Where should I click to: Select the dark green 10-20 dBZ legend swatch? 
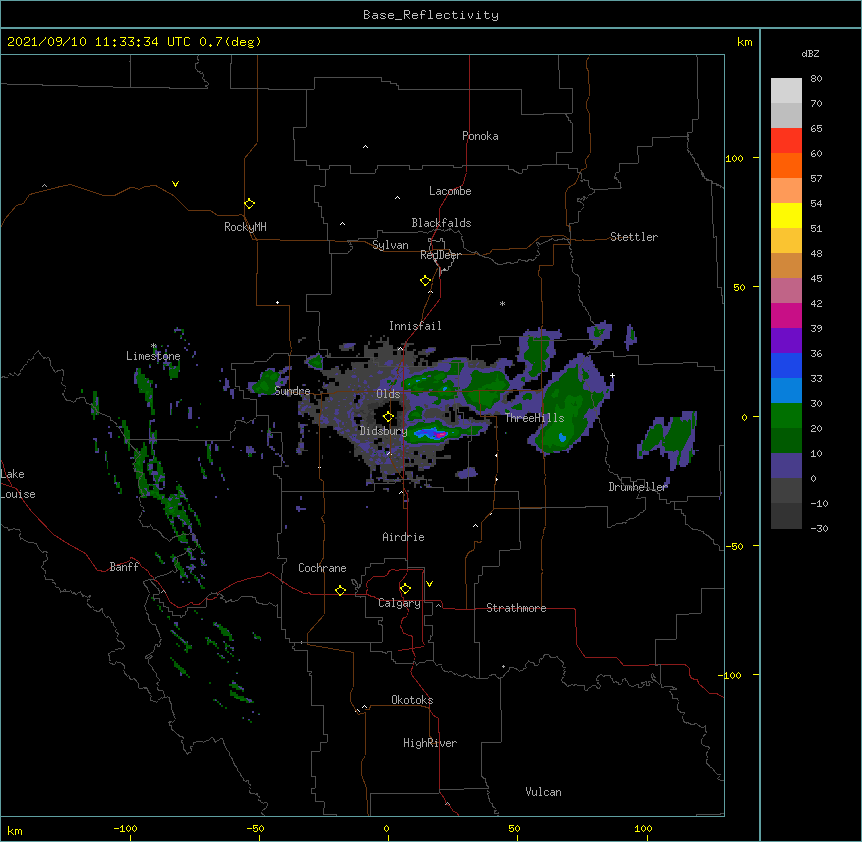pos(786,440)
